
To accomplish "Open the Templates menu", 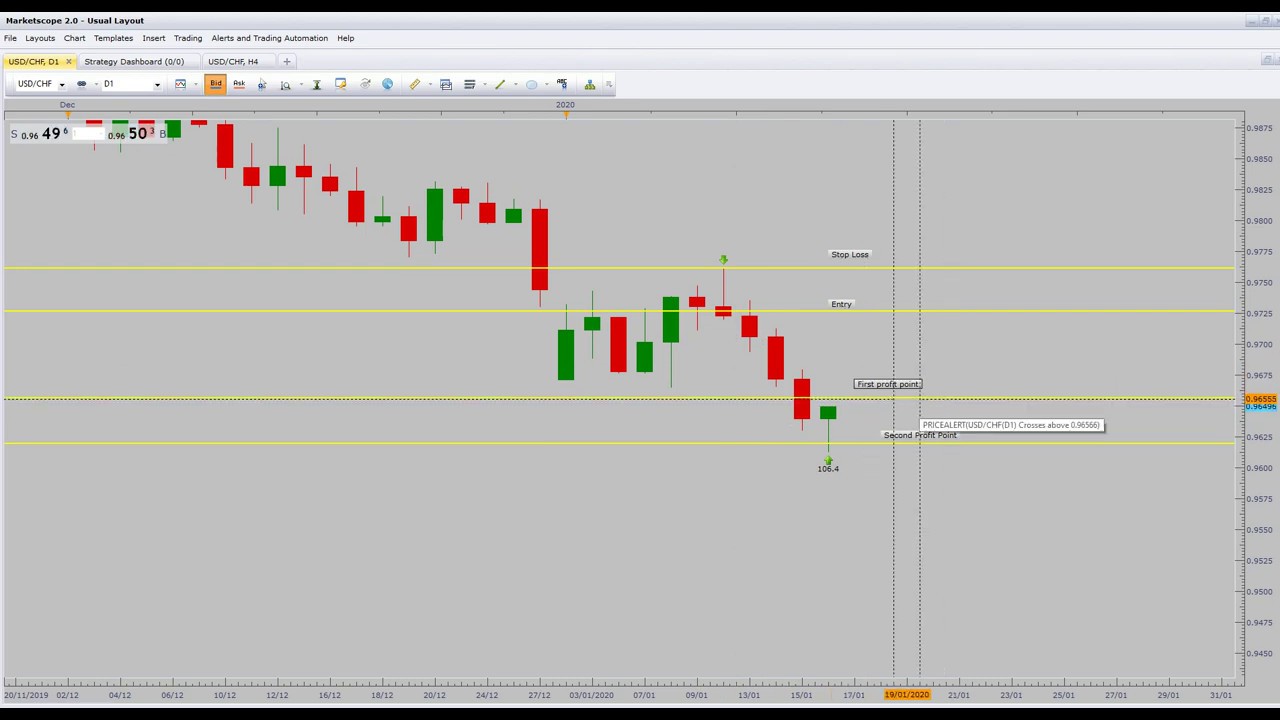I will tap(113, 38).
